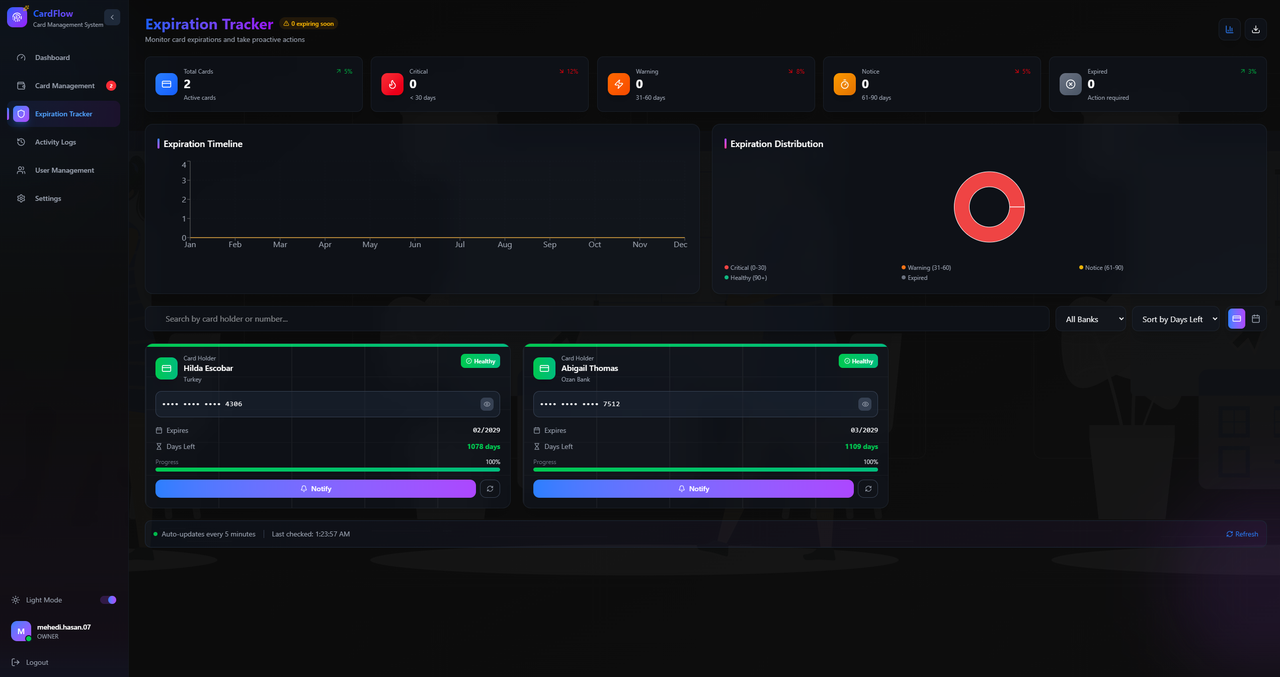Notify Abigail Thomas about card expiry
1280x677 pixels.
693,489
